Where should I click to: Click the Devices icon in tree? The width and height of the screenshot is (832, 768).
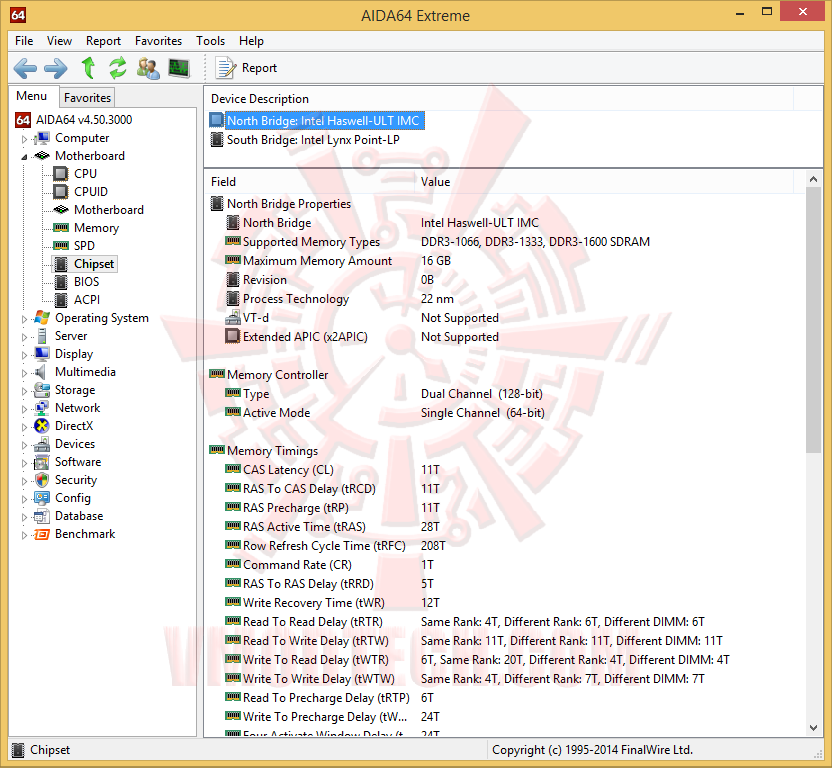click(x=41, y=444)
